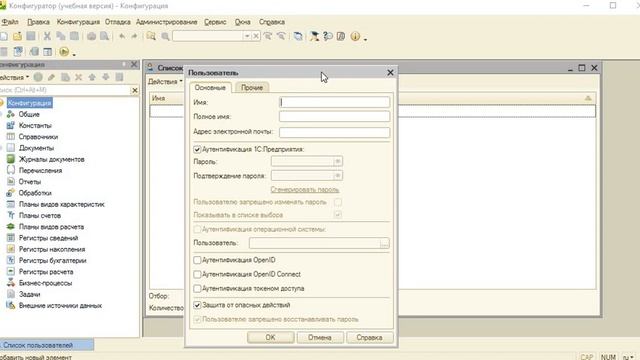Enable Аутентификация OpenID Connect checkbox
Screen dimensions: 640x360
(197, 274)
